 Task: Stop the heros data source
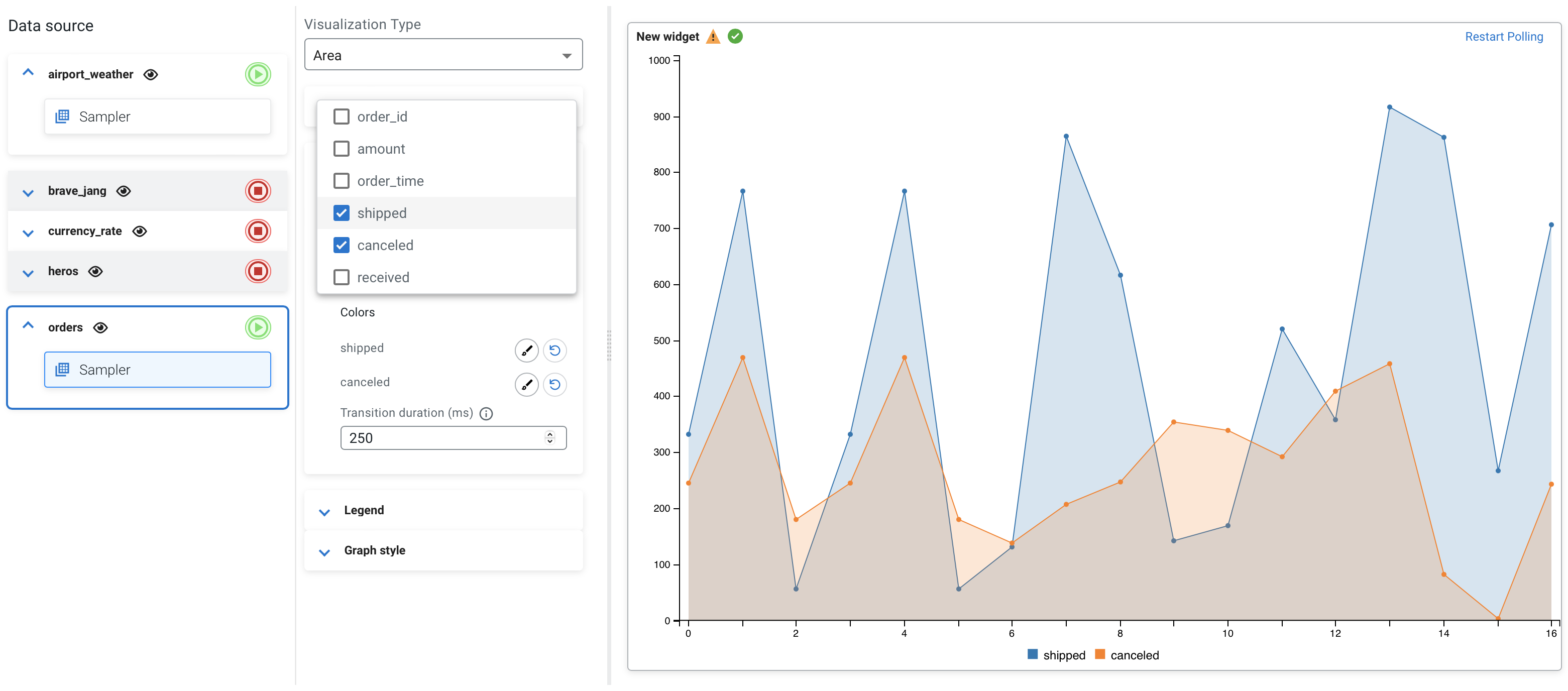[258, 272]
